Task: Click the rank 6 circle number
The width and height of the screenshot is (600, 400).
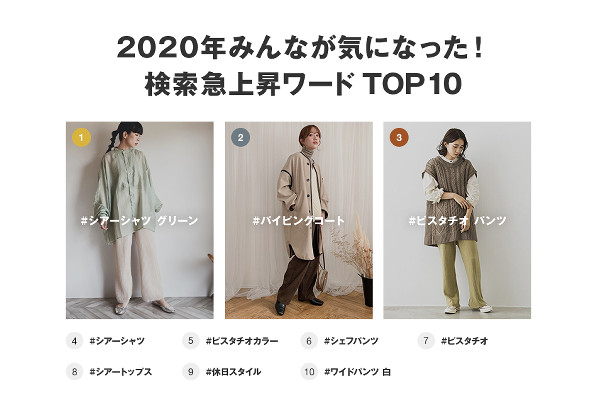Action: pyautogui.click(x=309, y=341)
